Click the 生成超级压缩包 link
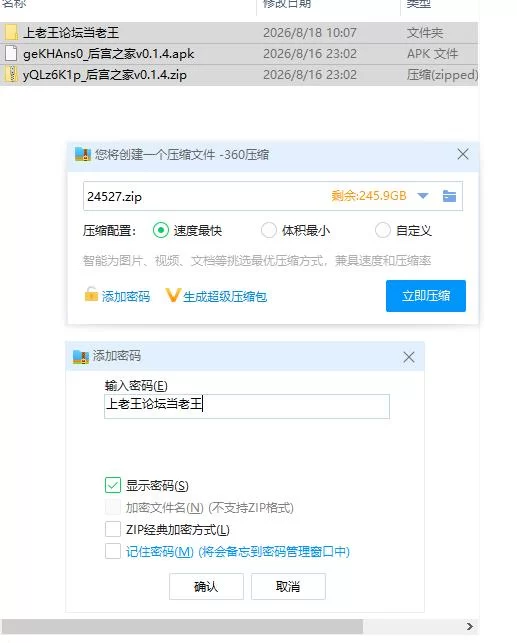Viewport: 517px width, 643px height. [225, 296]
